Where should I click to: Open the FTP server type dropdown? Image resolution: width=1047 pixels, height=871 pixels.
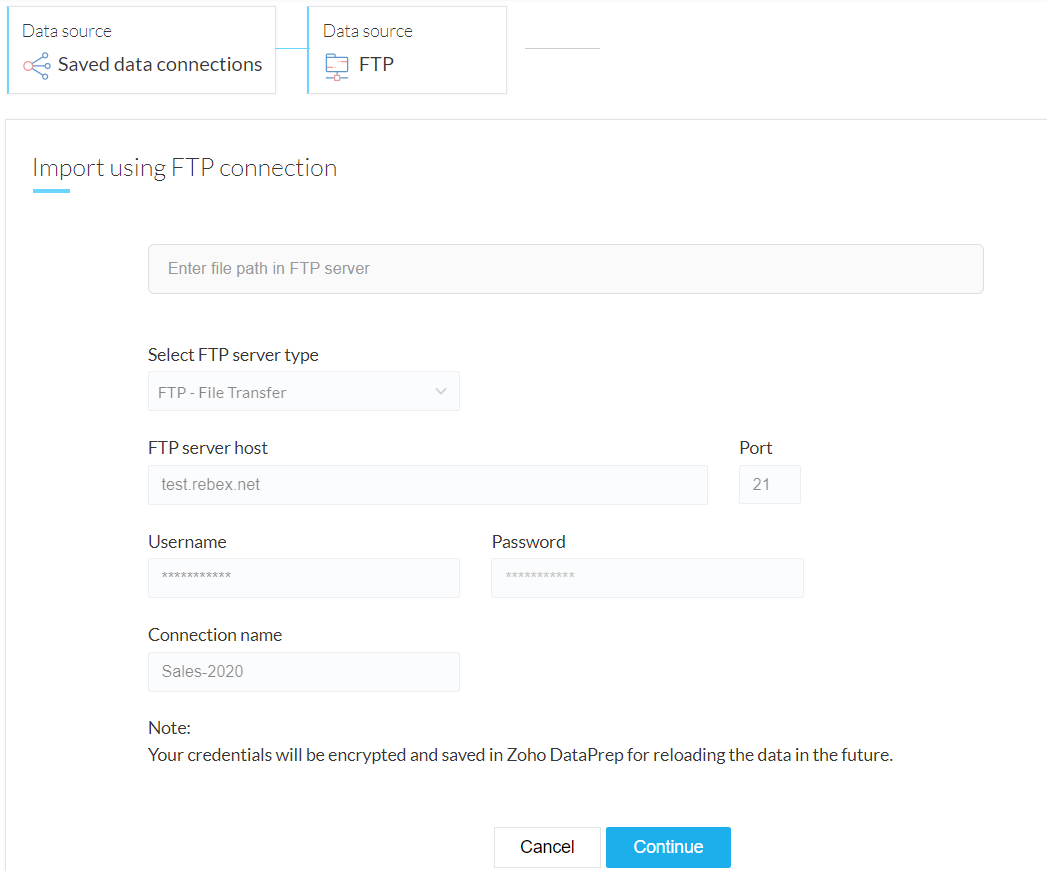(x=303, y=392)
